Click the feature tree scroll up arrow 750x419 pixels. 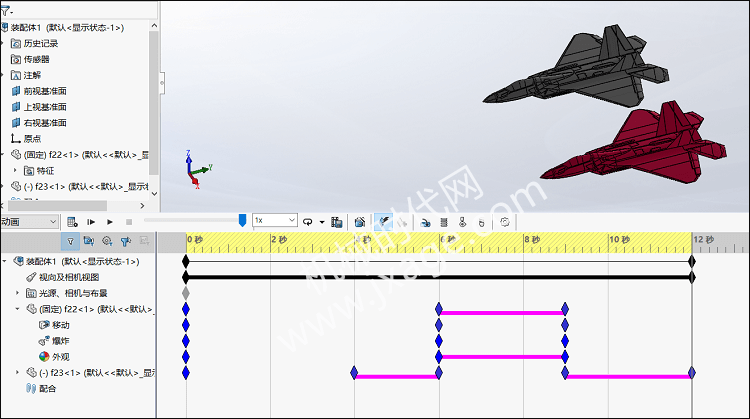154,25
